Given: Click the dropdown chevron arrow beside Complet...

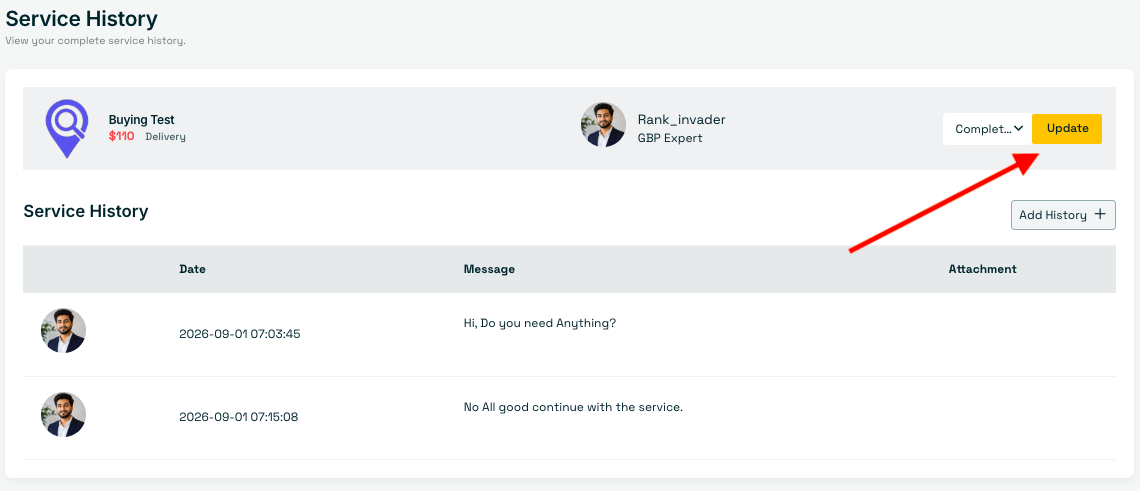Looking at the screenshot, I should 1019,129.
